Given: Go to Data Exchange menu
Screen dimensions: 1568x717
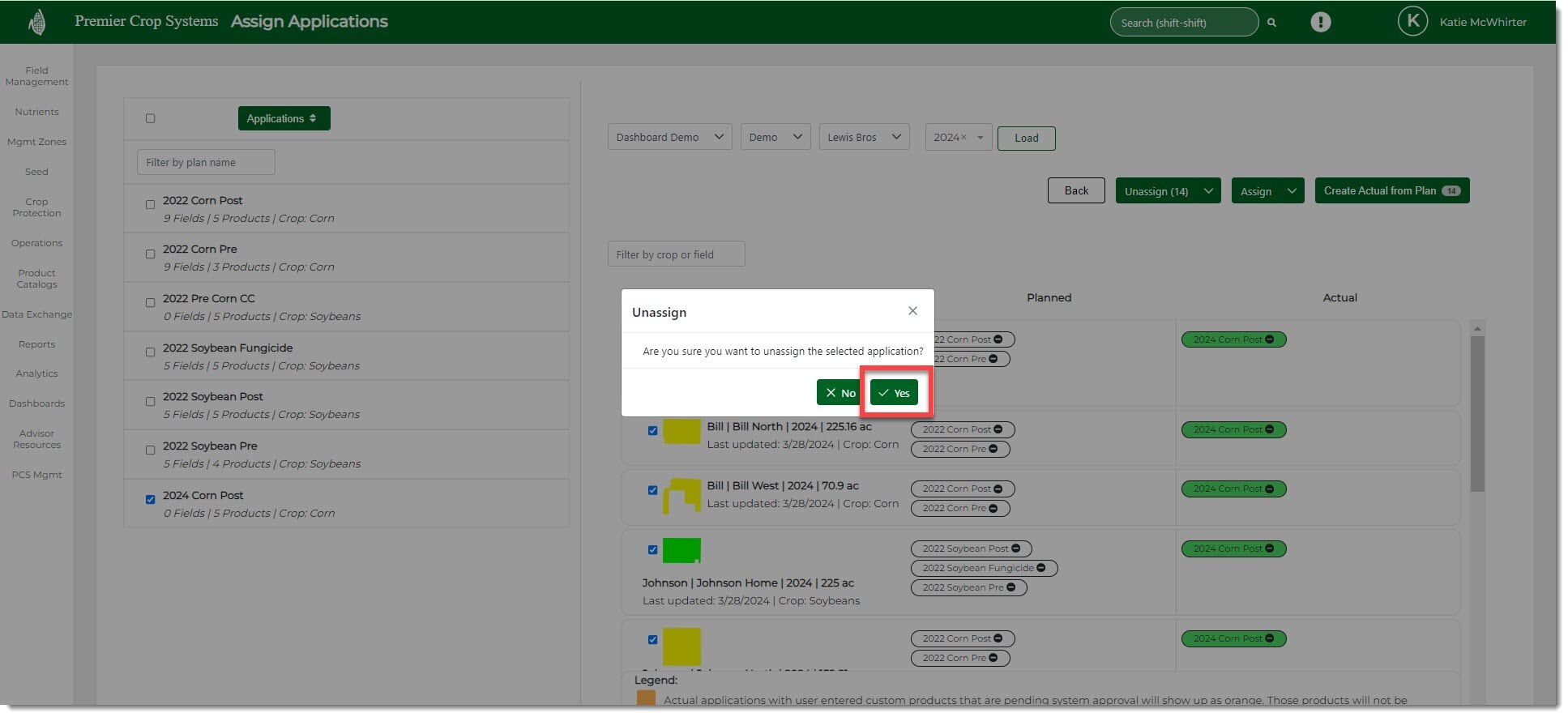Looking at the screenshot, I should pos(36,314).
